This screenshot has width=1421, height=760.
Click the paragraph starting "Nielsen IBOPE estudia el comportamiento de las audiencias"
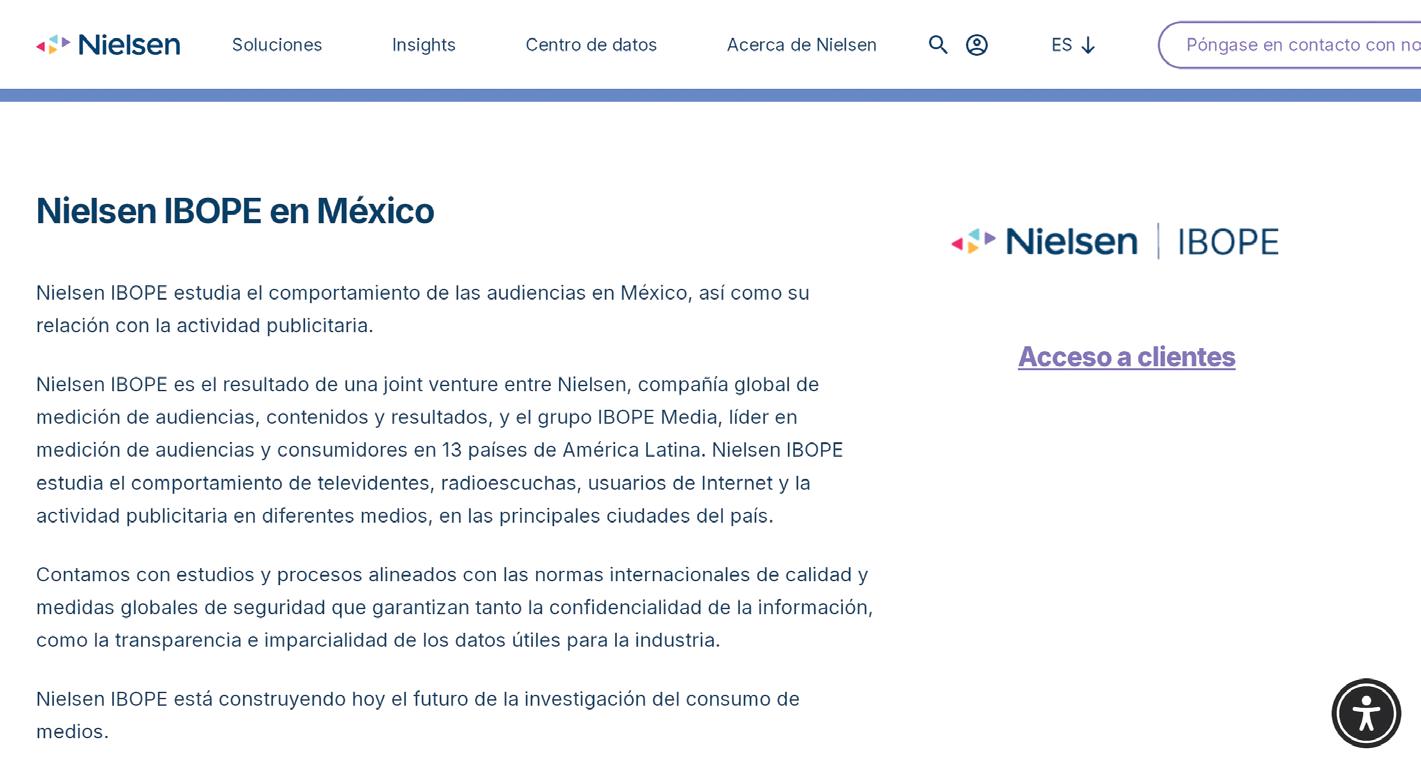[423, 309]
